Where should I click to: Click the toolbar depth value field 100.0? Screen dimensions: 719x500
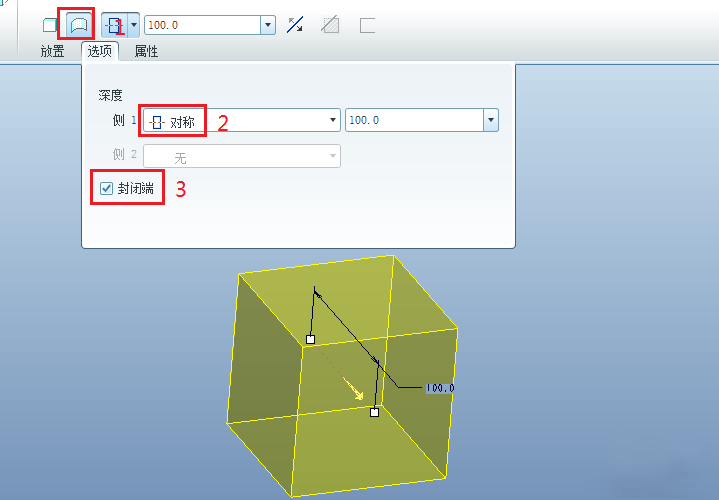click(x=203, y=25)
